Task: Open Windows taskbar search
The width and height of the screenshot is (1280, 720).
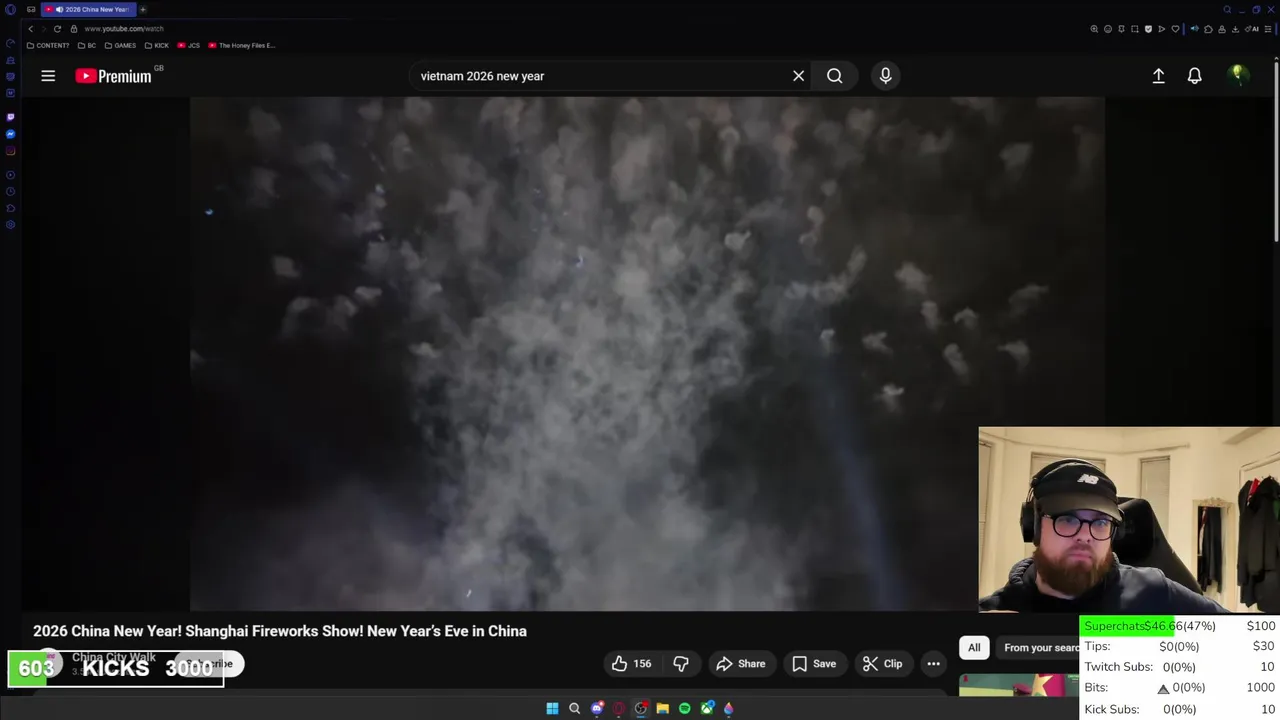Action: click(574, 708)
